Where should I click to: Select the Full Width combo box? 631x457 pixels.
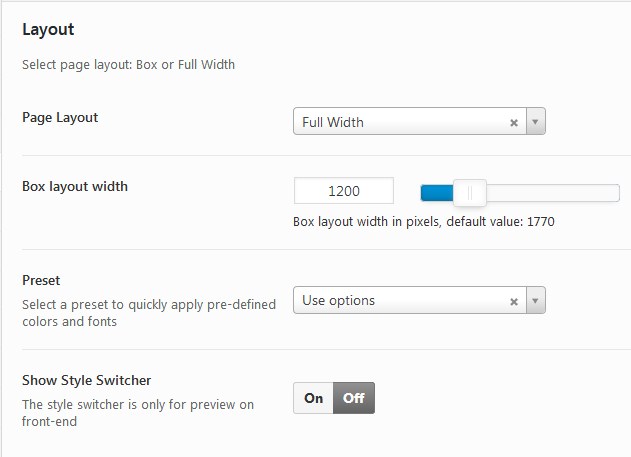pos(419,121)
